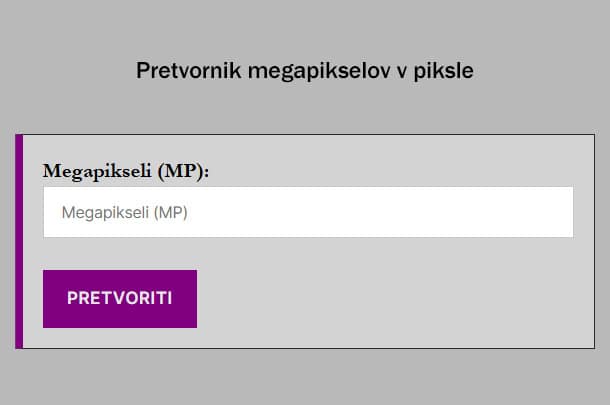610x405 pixels.
Task: Click the word "piksle" in the title
Action: 446,71
